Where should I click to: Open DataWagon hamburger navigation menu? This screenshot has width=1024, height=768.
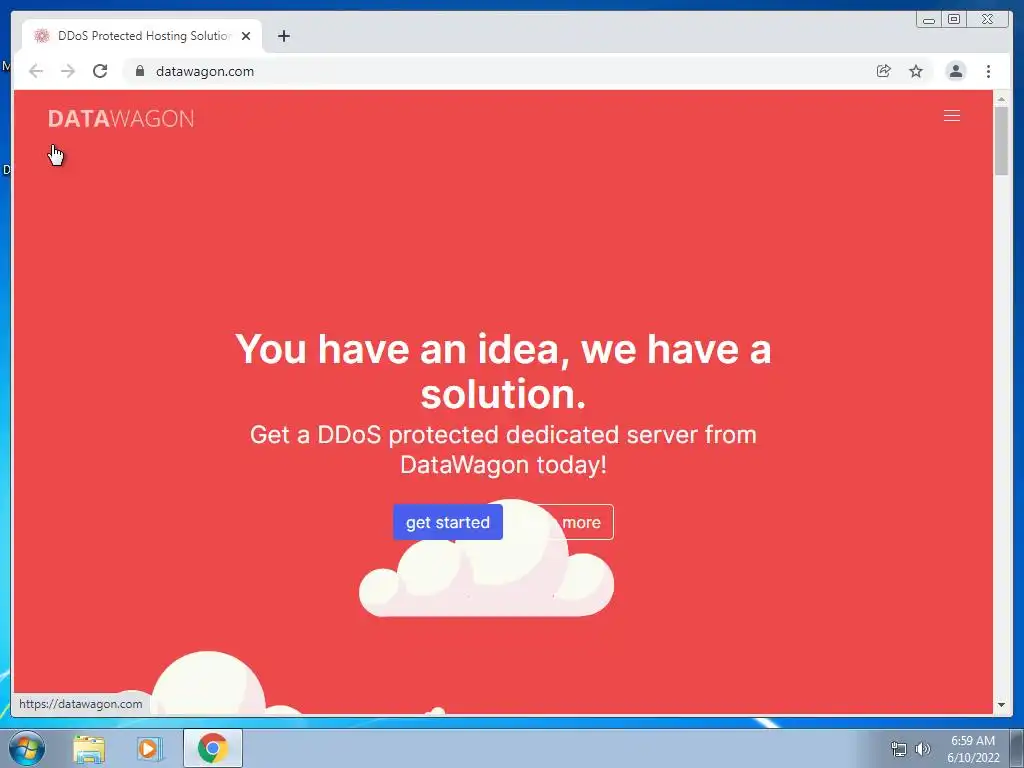[952, 116]
